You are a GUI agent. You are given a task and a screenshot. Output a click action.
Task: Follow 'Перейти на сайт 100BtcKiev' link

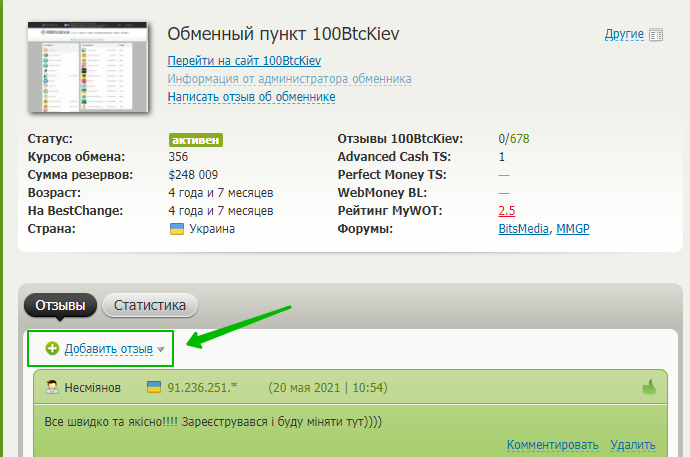pos(244,61)
